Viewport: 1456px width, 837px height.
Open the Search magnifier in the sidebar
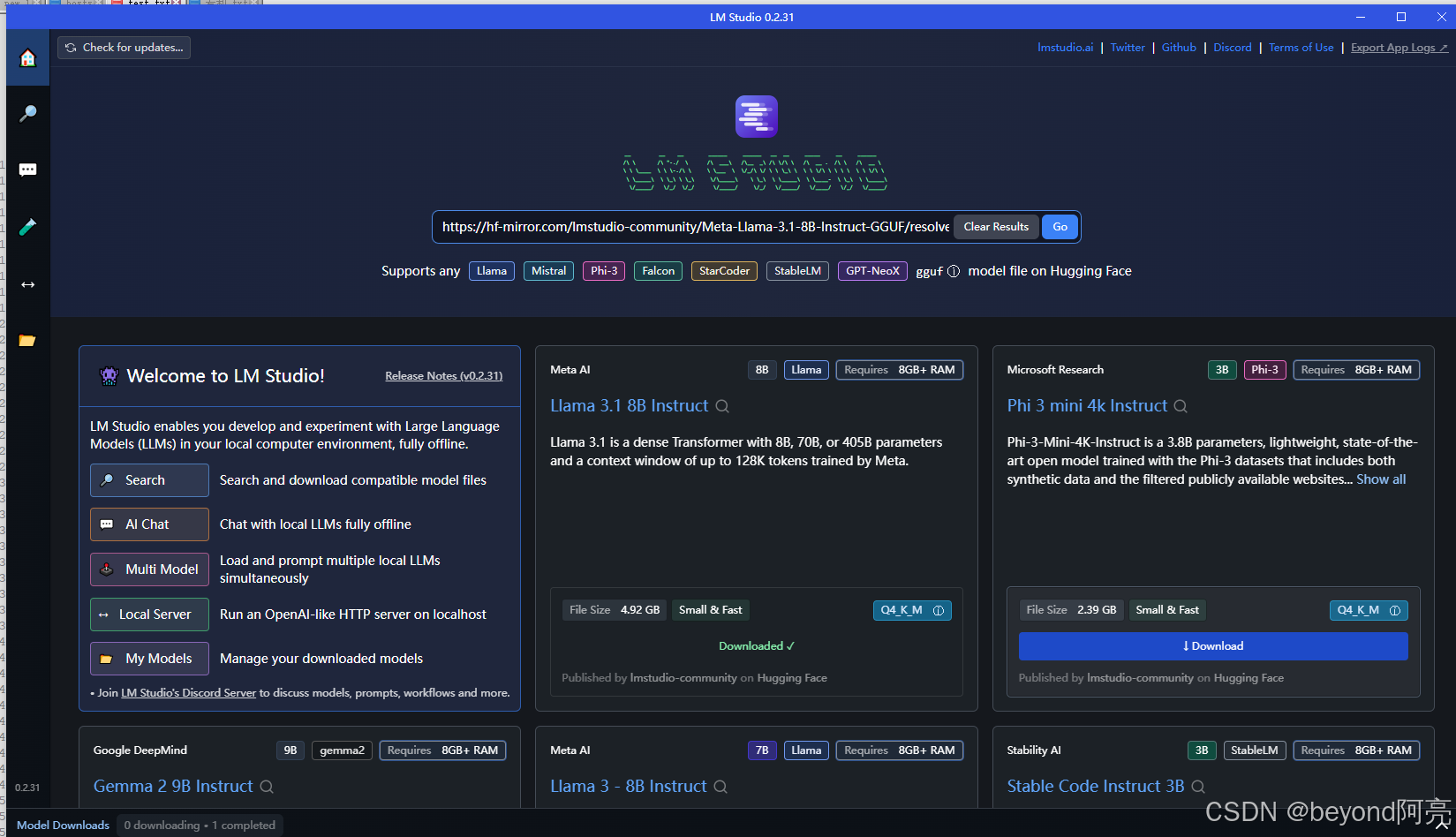(27, 114)
